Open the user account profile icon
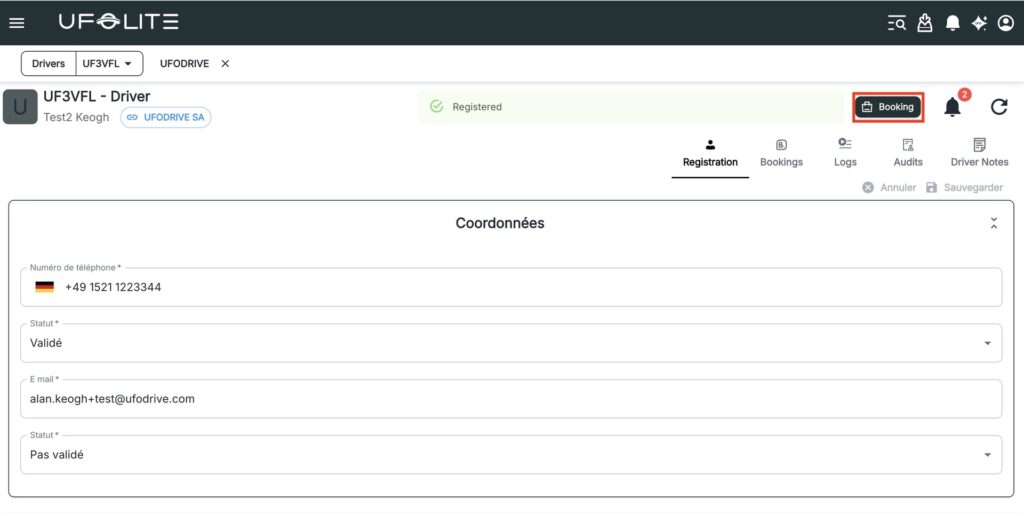 1006,23
